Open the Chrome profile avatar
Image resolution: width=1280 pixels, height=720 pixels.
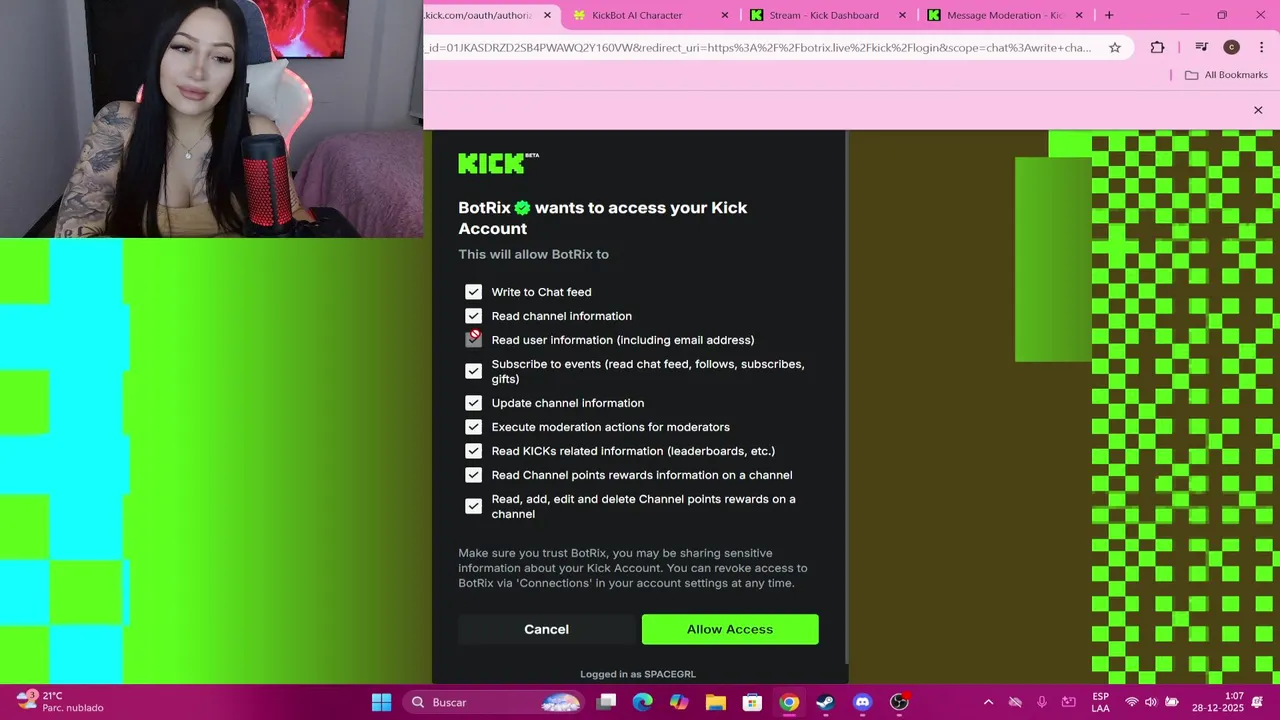tap(1231, 47)
